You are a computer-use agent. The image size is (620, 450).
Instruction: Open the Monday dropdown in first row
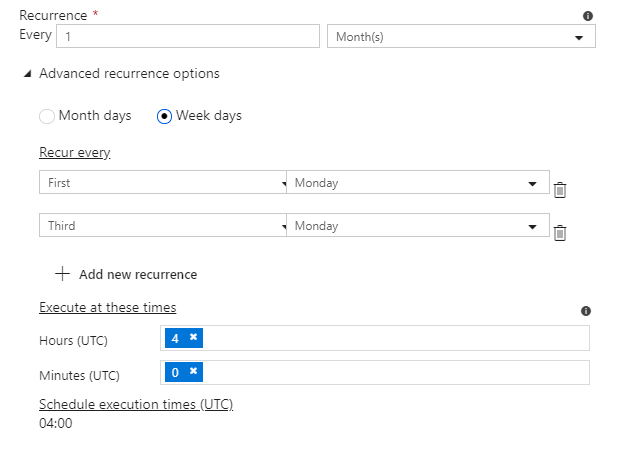pos(417,183)
